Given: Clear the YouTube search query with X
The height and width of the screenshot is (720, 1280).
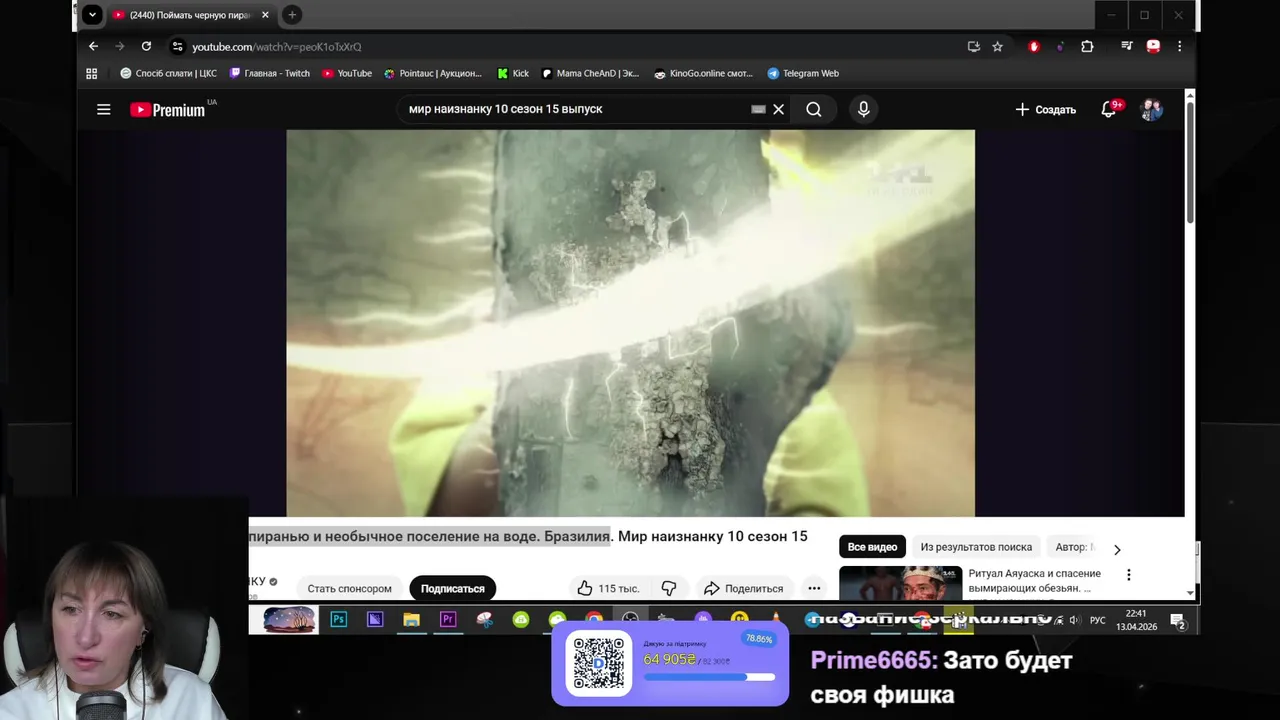Looking at the screenshot, I should pos(778,109).
